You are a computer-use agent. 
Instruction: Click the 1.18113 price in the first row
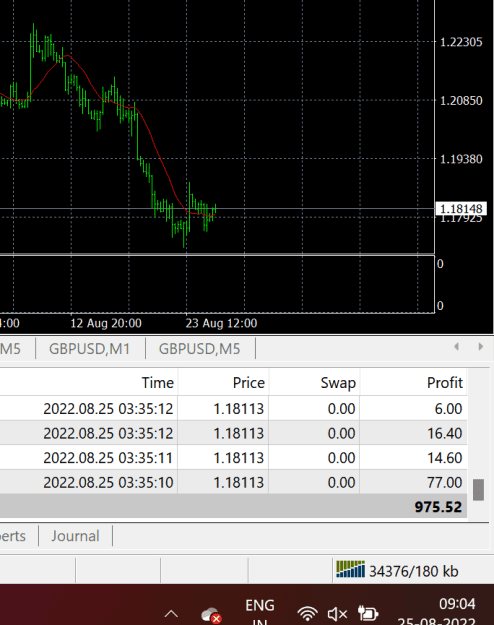[239, 409]
